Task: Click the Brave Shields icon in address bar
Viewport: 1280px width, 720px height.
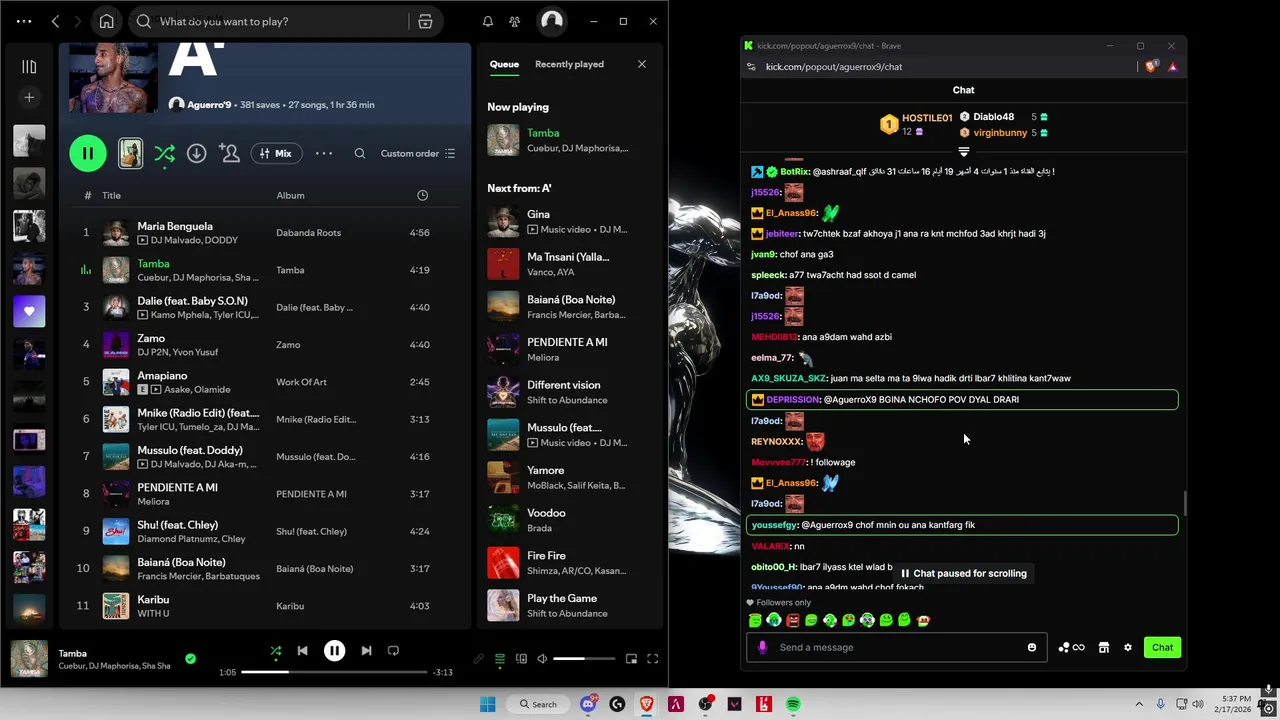Action: [1151, 66]
